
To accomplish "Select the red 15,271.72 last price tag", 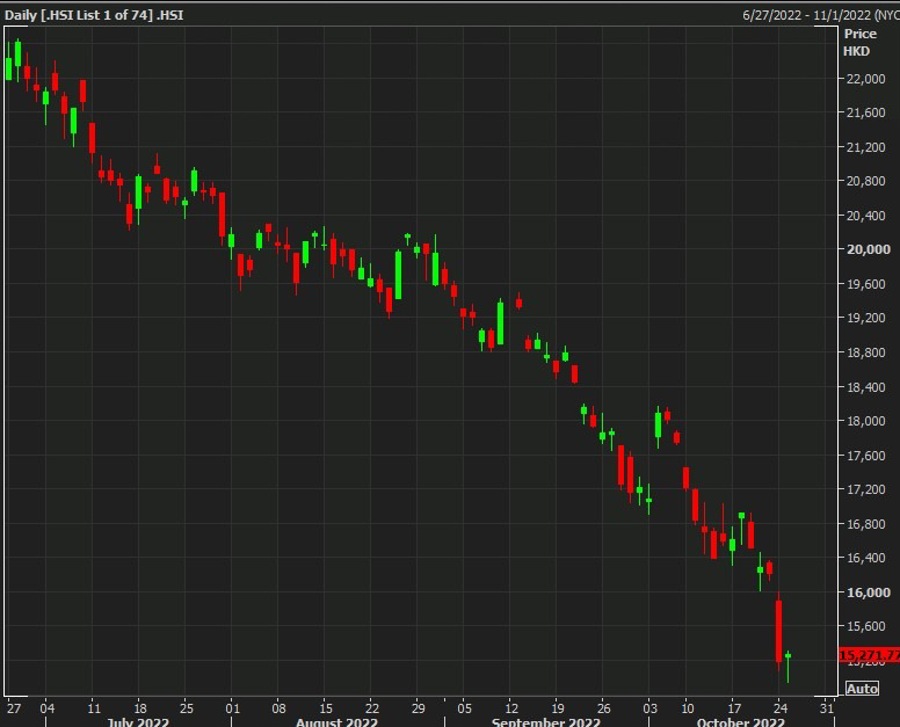I will pos(868,656).
